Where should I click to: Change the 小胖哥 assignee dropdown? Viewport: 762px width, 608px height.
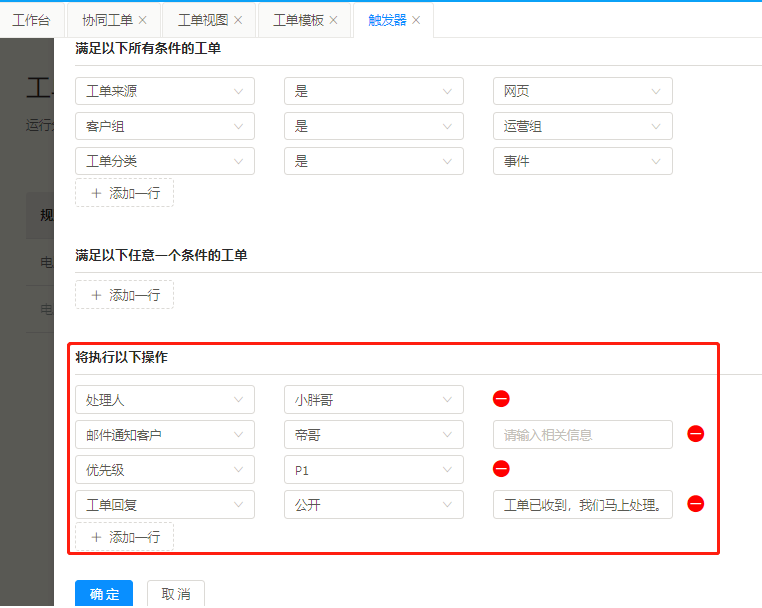(373, 399)
